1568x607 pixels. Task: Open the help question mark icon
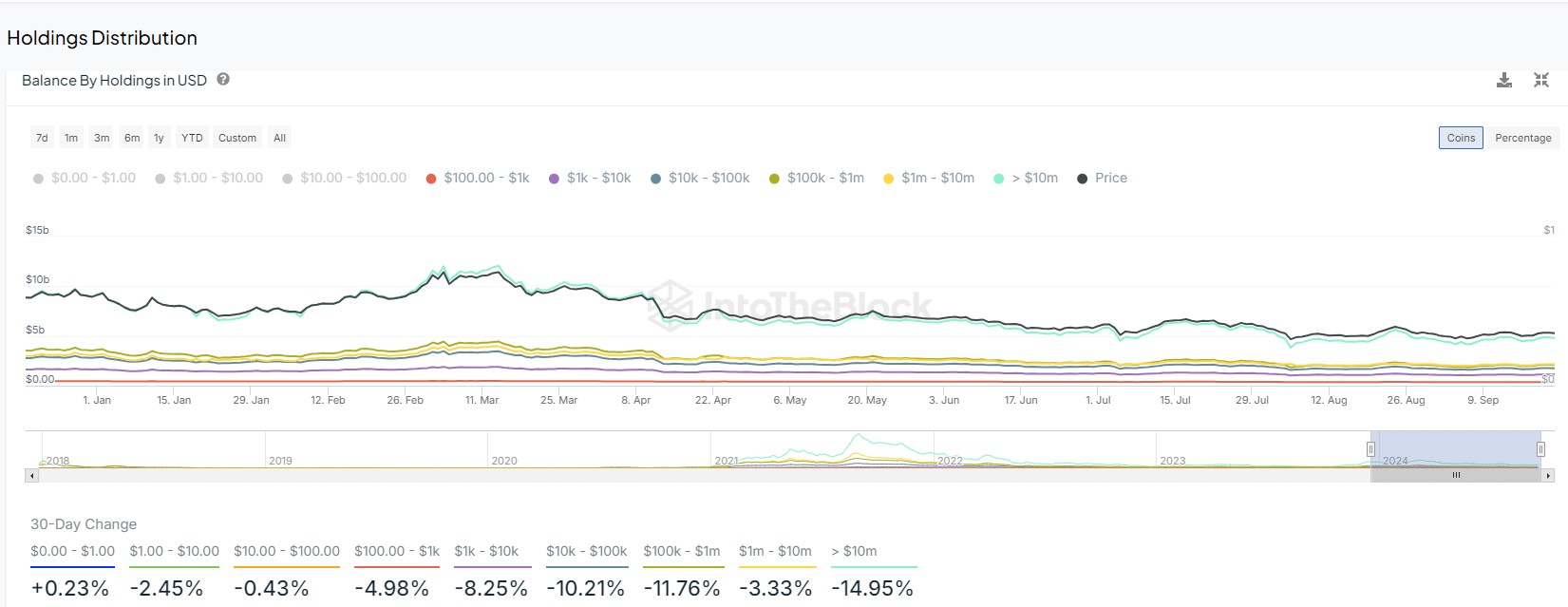(x=223, y=80)
